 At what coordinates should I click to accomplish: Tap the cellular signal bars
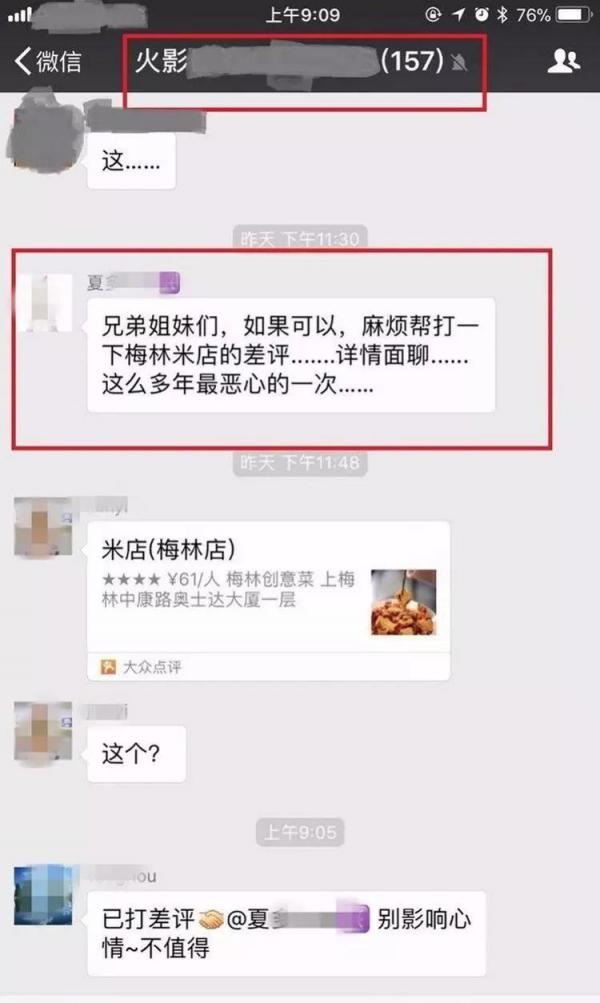click(19, 15)
